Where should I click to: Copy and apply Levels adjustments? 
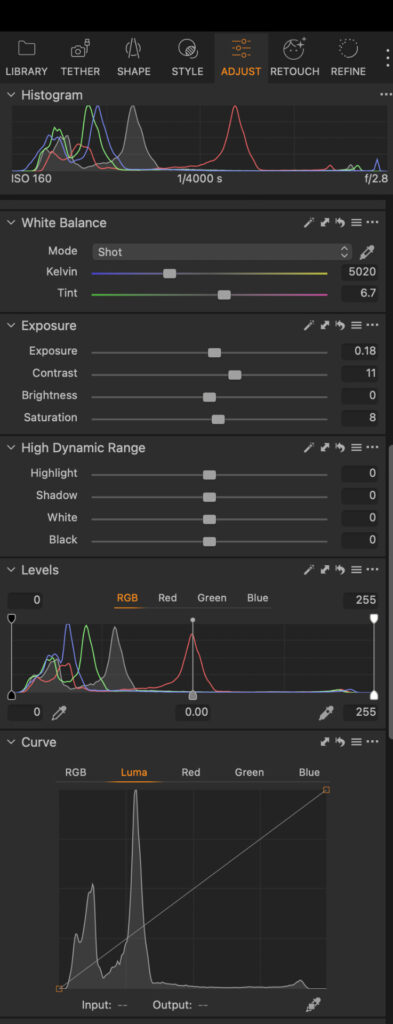click(325, 569)
